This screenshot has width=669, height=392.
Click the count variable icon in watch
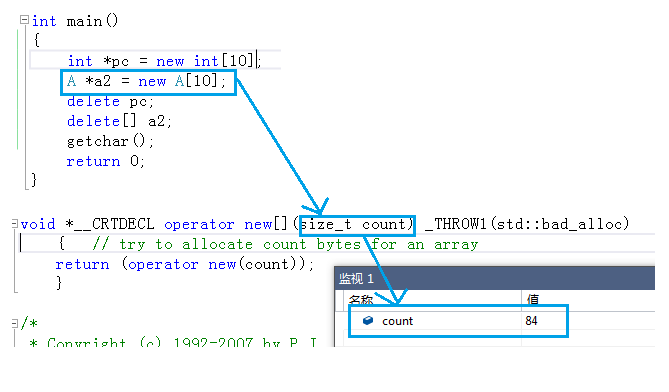(x=368, y=320)
